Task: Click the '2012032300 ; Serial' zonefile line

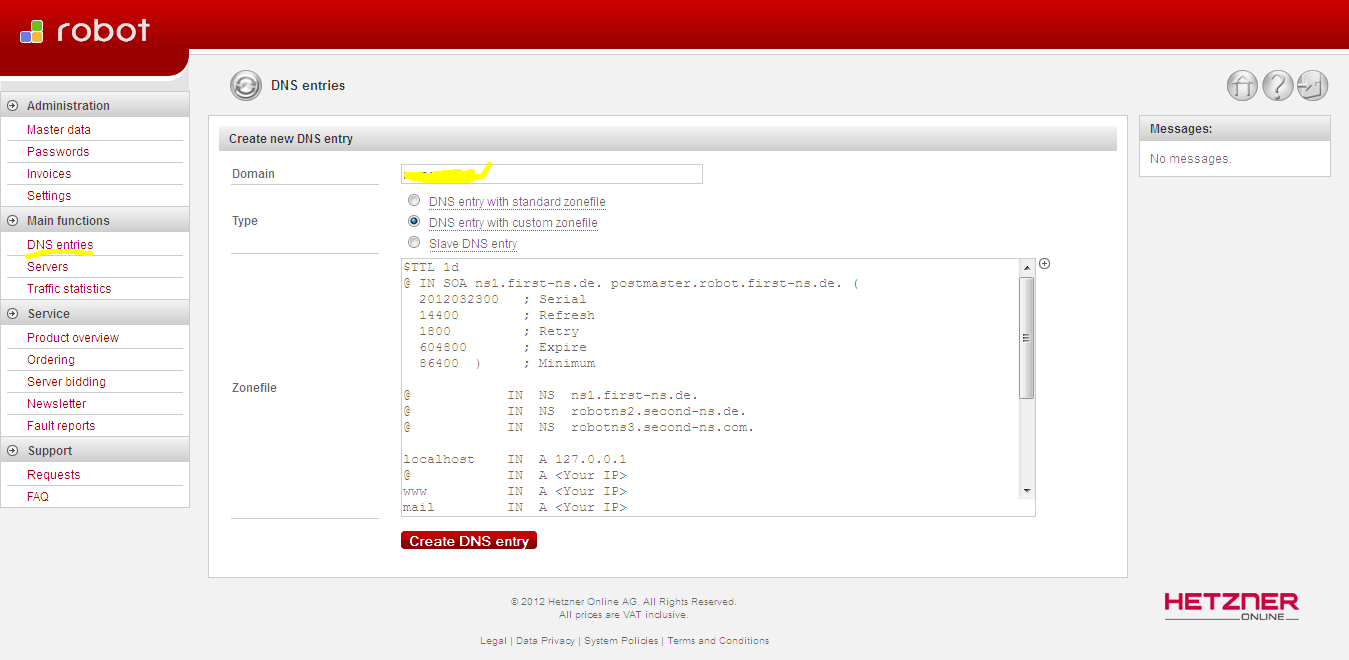Action: 503,299
